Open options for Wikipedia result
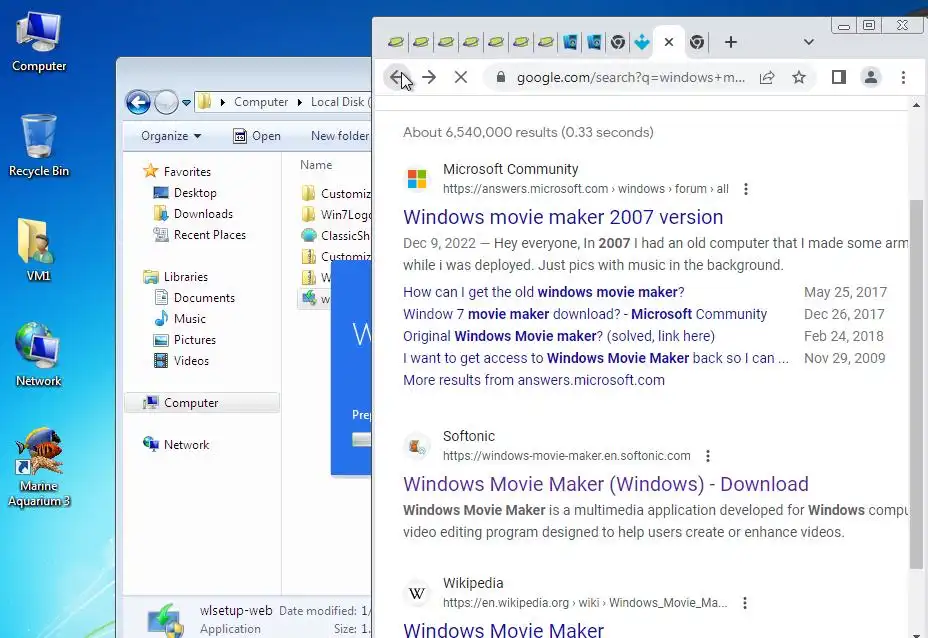The image size is (928, 638). click(x=745, y=602)
